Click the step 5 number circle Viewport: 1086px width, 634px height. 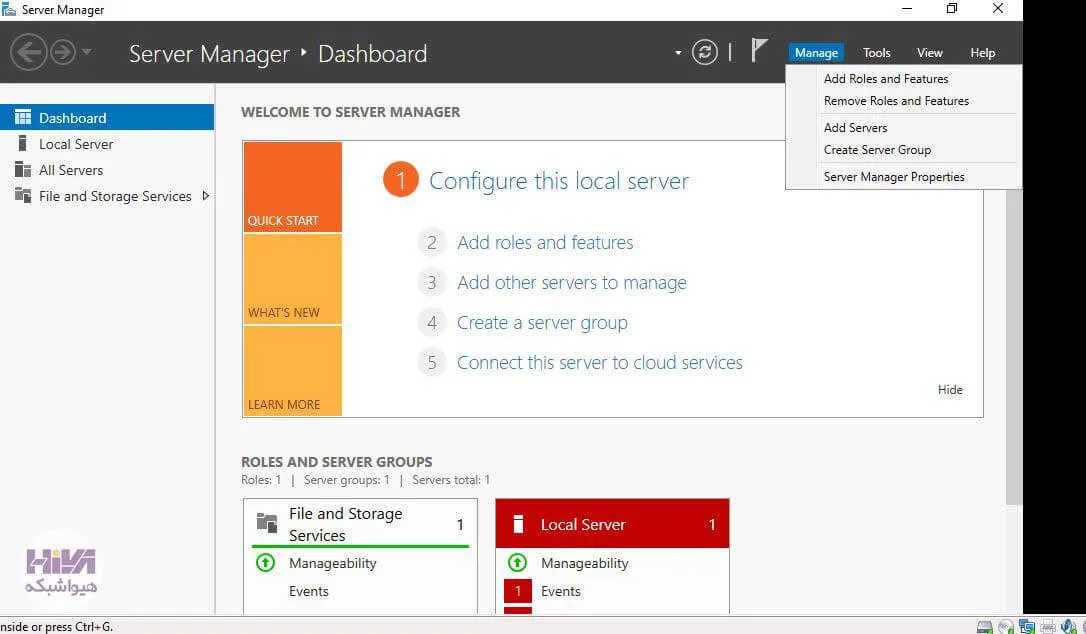point(431,362)
